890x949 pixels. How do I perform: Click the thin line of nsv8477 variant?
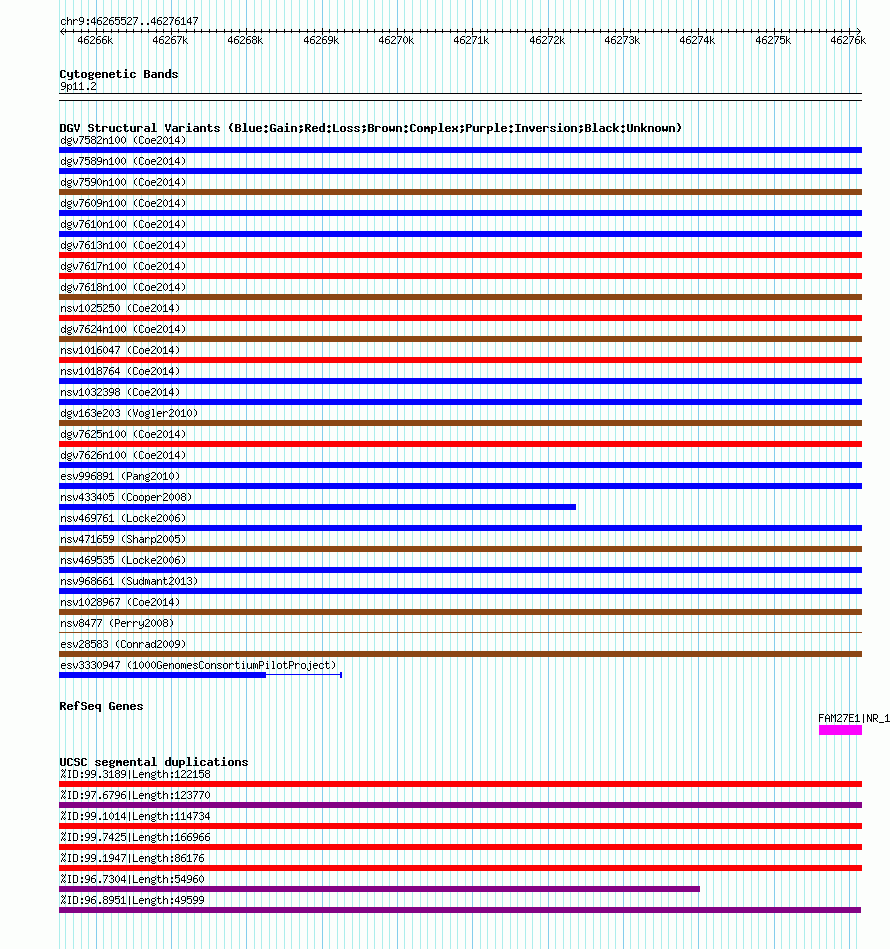pyautogui.click(x=460, y=633)
